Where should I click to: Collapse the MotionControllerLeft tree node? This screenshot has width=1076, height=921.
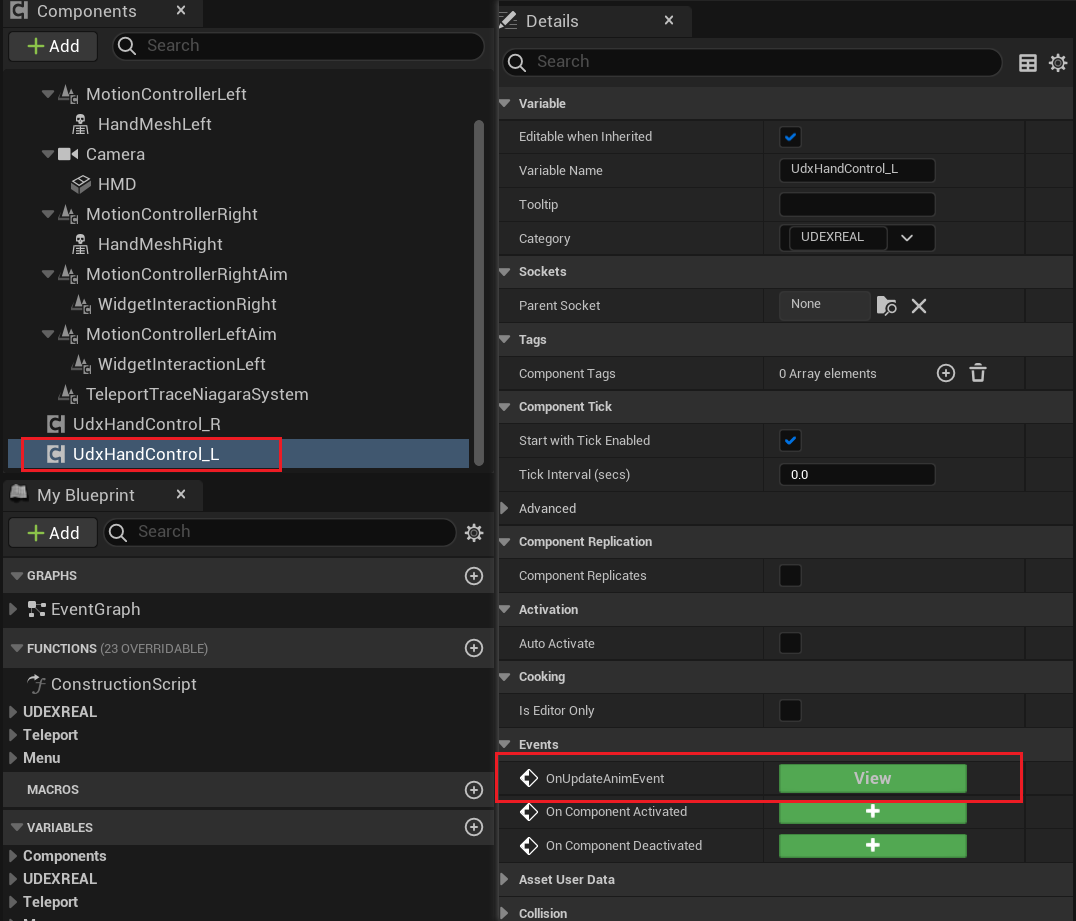click(48, 94)
